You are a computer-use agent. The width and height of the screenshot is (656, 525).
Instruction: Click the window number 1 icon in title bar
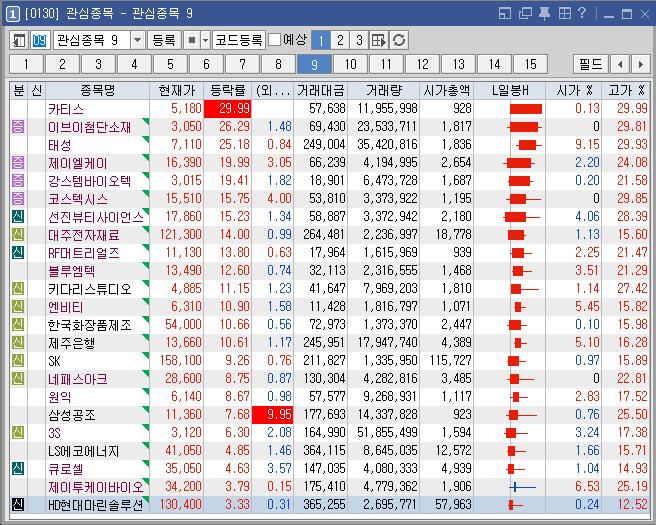pyautogui.click(x=13, y=14)
